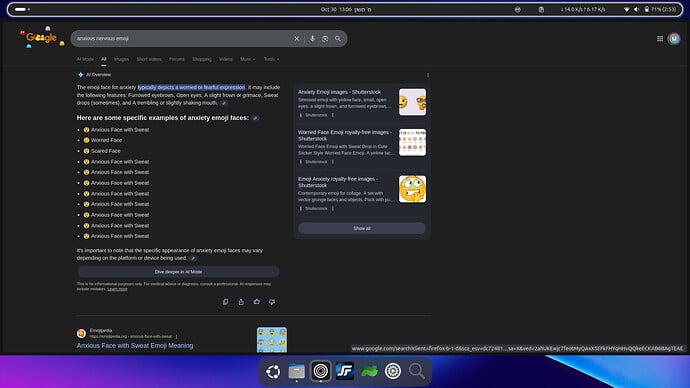Click Anxiety Emoji Images source thumbnail
Screen dimensions: 690x388
point(412,102)
